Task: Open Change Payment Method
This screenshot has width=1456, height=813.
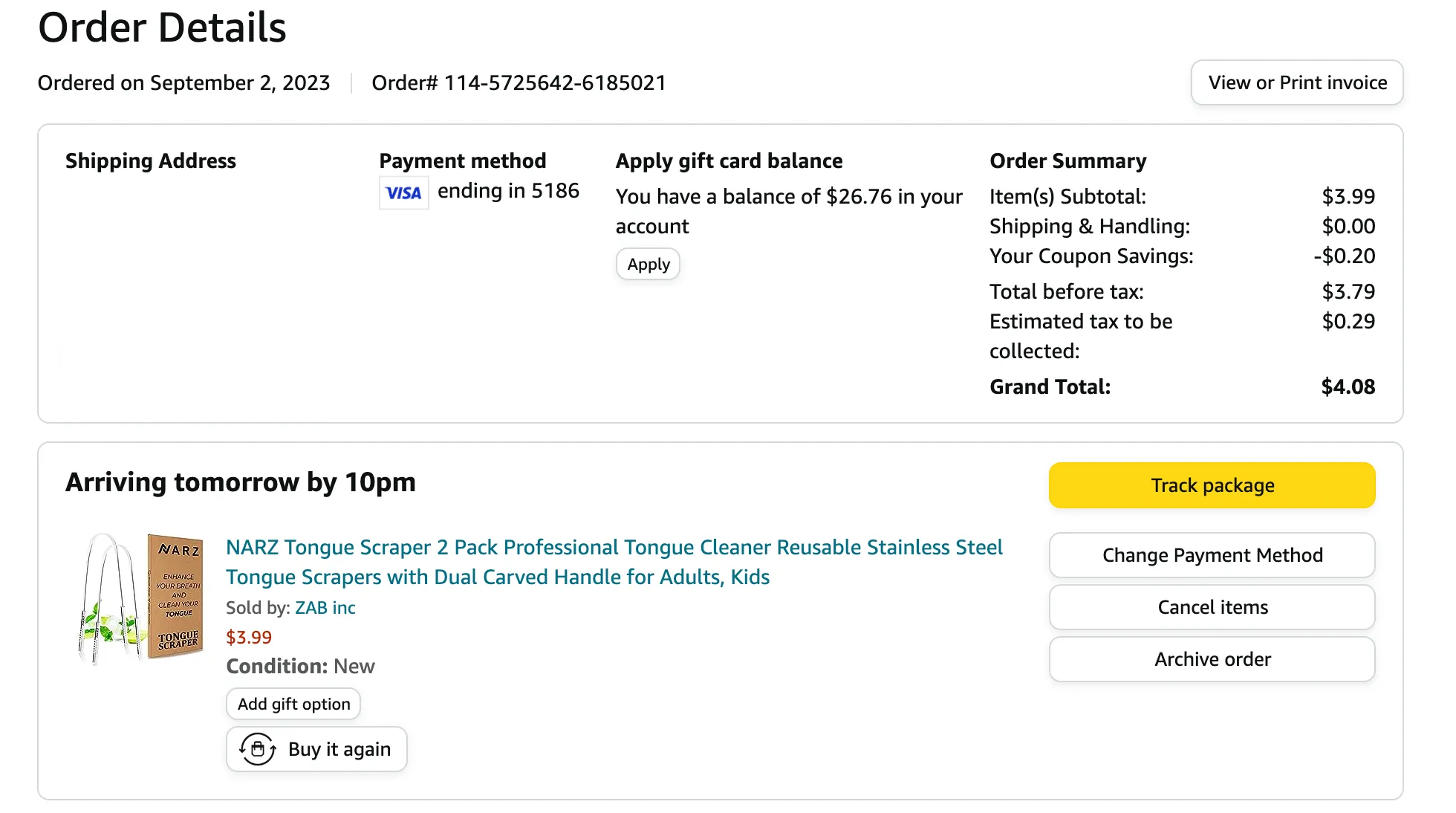Action: coord(1212,555)
